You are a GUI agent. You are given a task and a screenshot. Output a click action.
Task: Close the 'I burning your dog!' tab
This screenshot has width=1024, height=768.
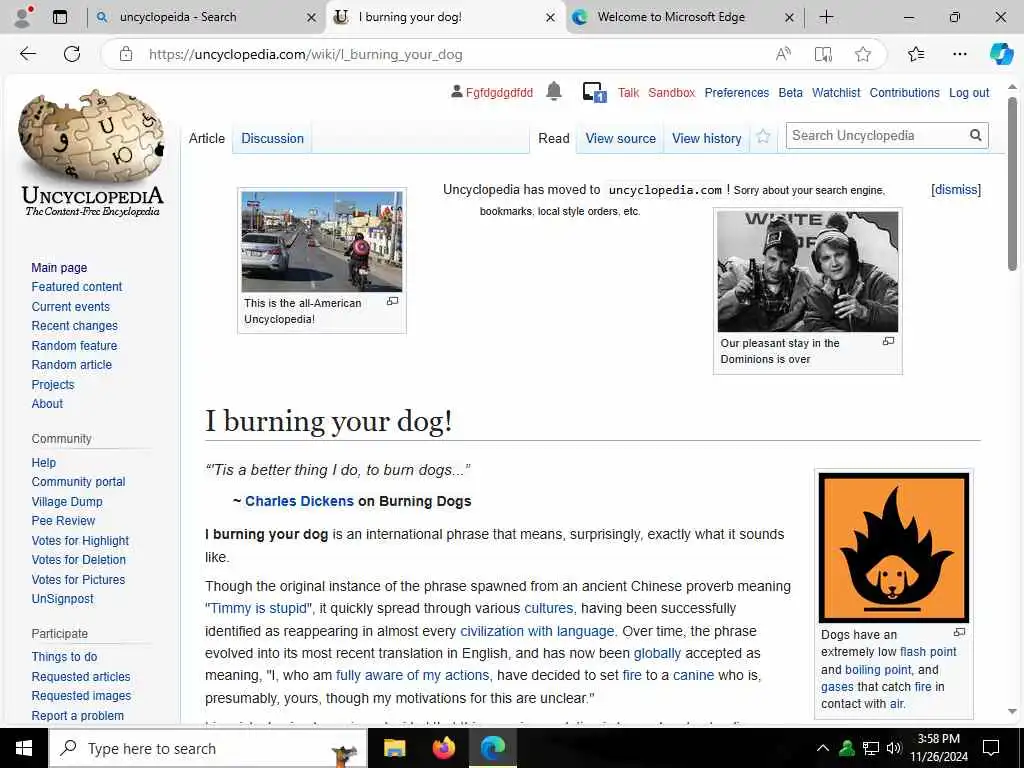[x=551, y=18]
